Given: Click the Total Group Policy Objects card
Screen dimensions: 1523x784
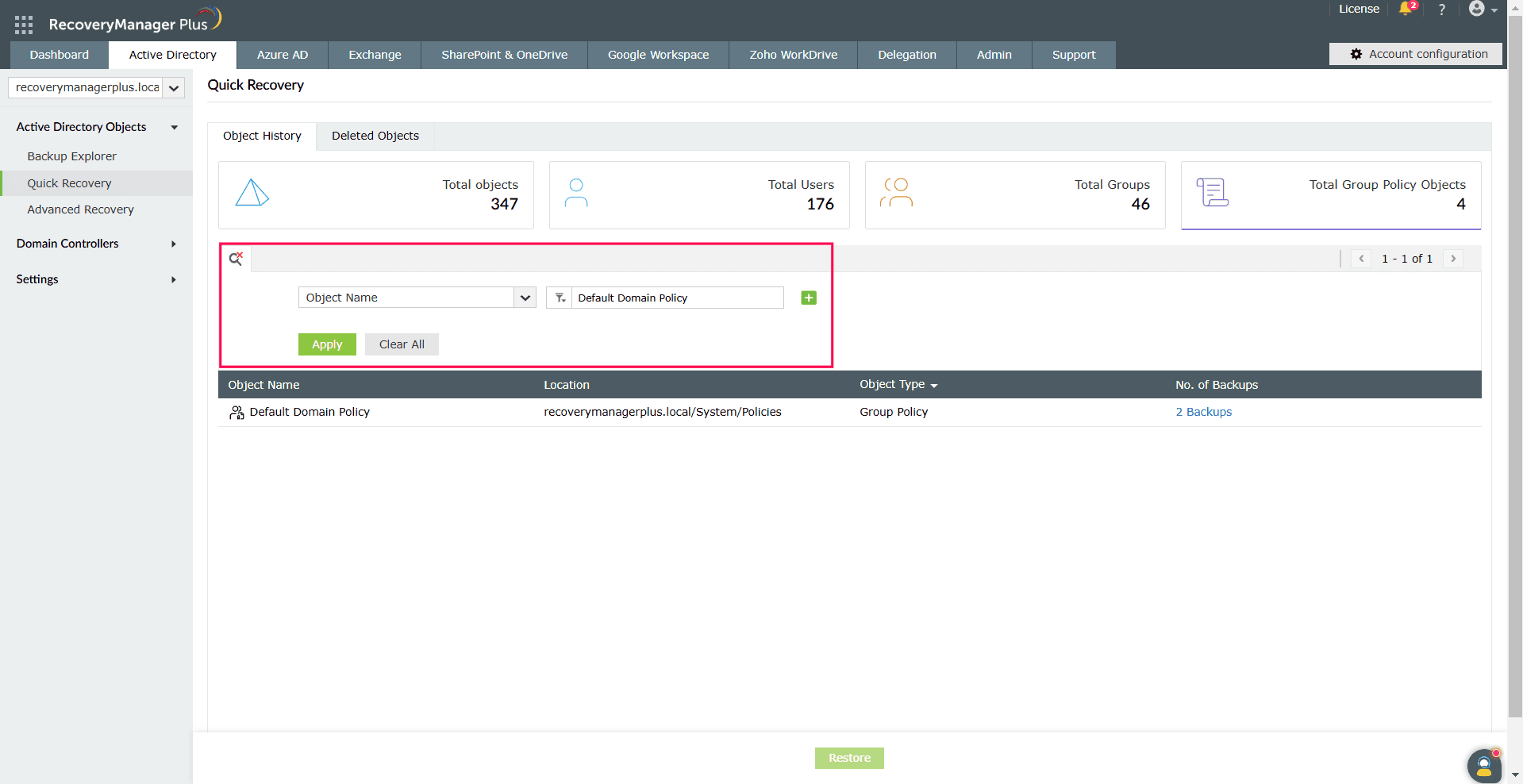Looking at the screenshot, I should tap(1331, 196).
